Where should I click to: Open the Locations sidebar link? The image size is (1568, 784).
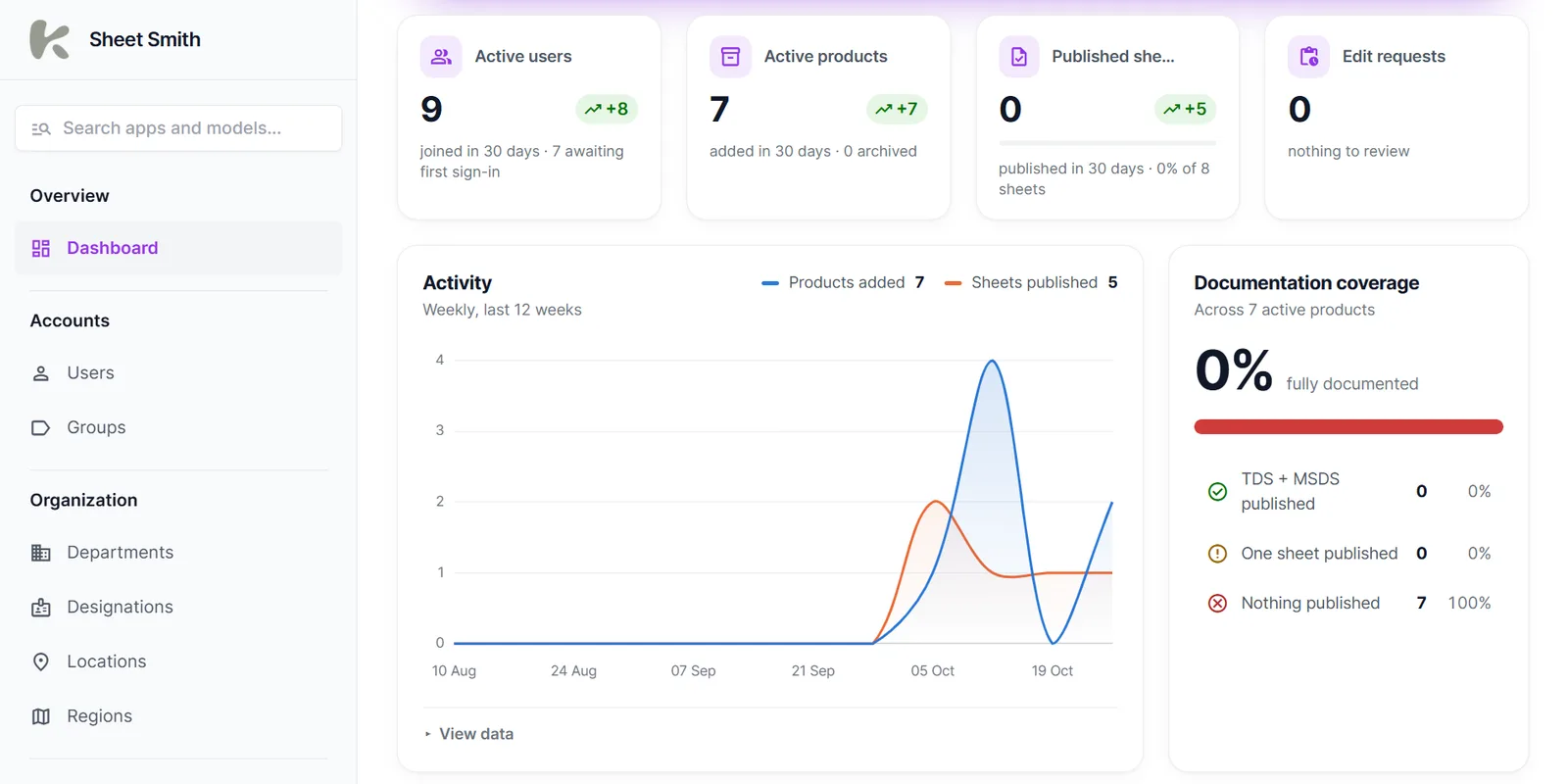[x=178, y=661]
